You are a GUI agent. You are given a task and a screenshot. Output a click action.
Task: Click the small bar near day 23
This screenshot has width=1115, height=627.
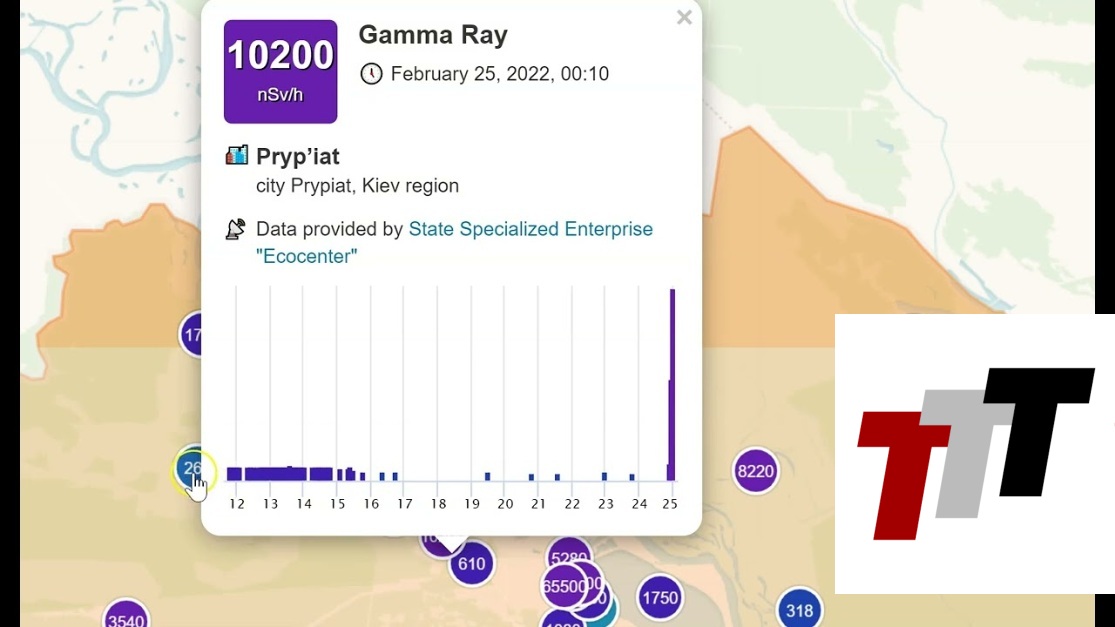(x=604, y=477)
